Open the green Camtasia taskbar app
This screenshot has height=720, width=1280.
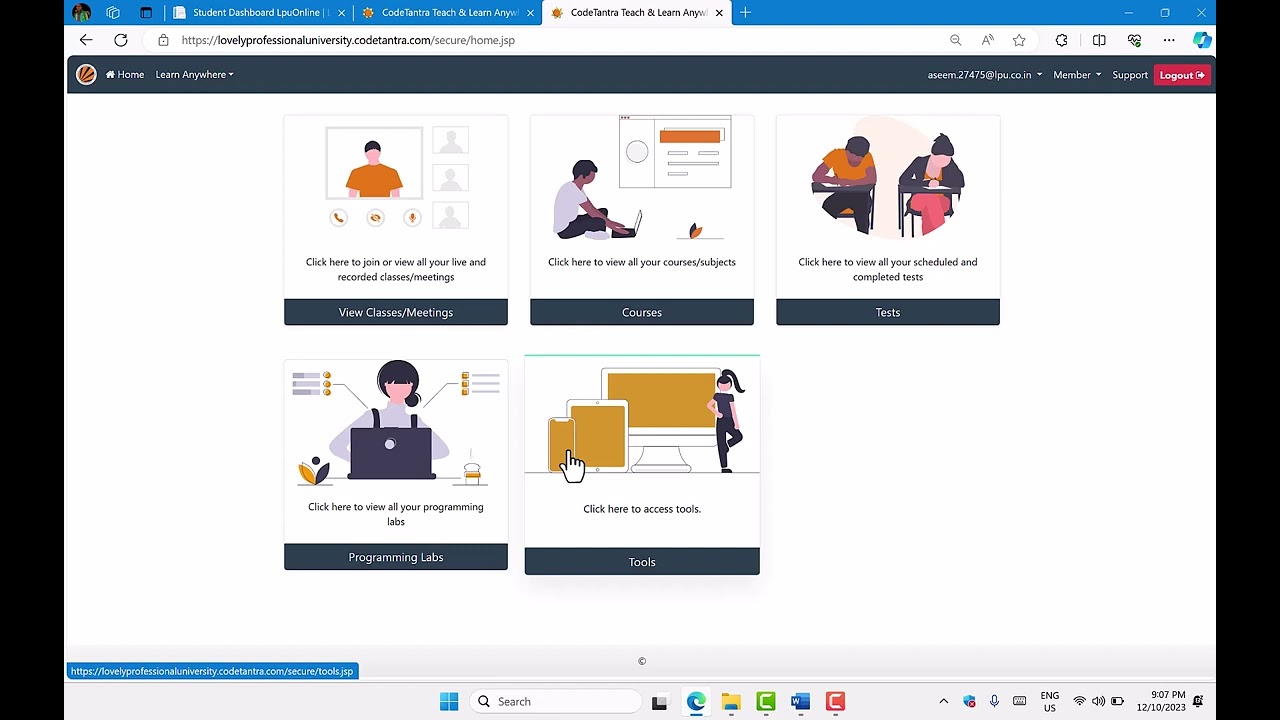tap(766, 702)
